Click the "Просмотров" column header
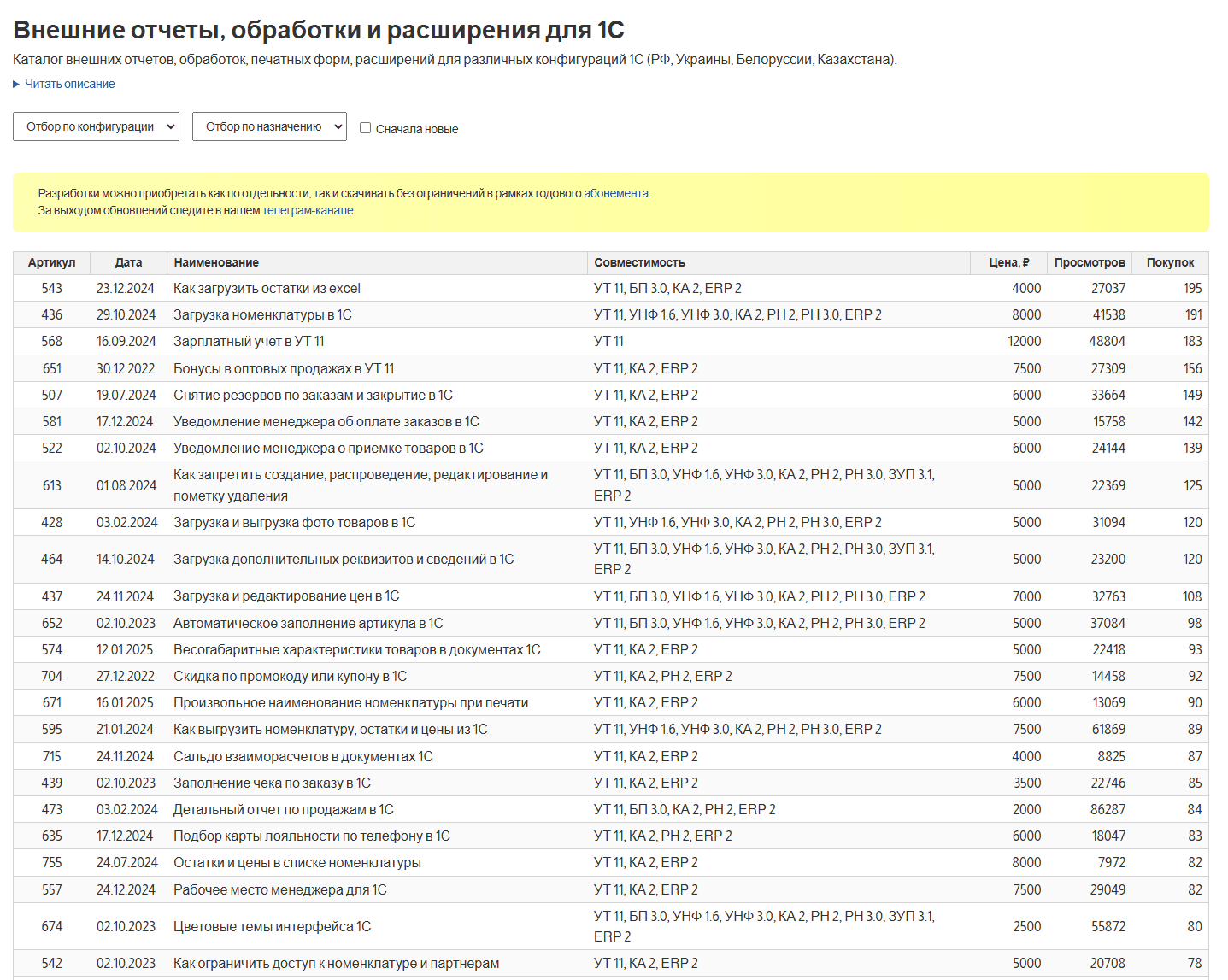The width and height of the screenshot is (1228, 980). pos(1090,262)
